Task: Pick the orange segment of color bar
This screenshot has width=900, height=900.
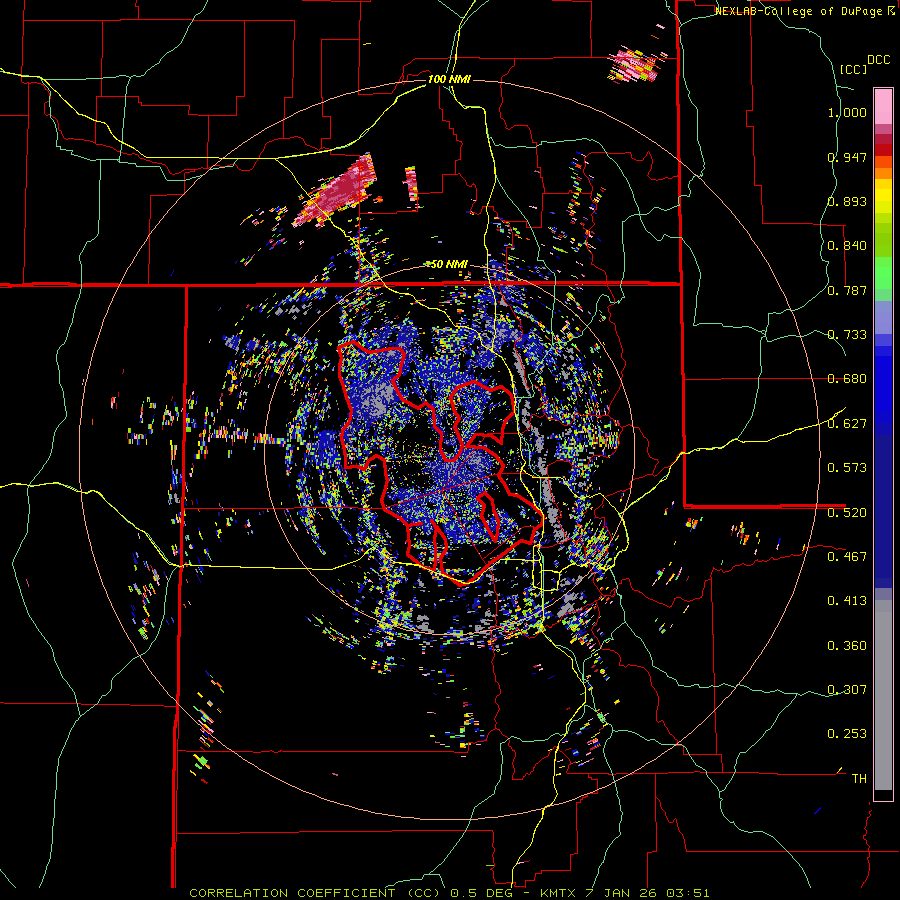Action: [883, 173]
